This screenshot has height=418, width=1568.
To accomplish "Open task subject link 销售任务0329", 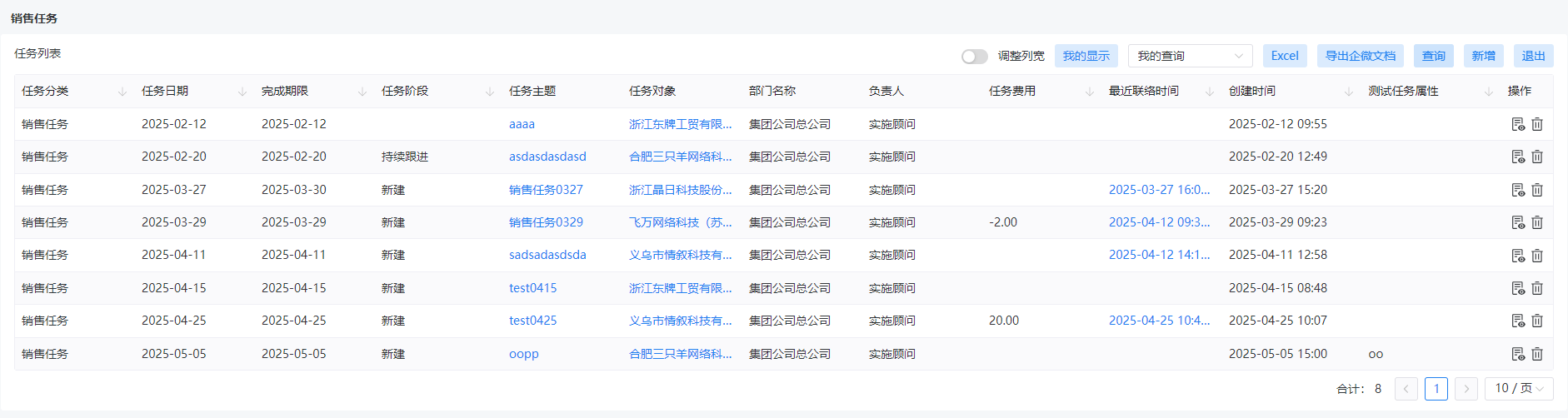I will (546, 222).
